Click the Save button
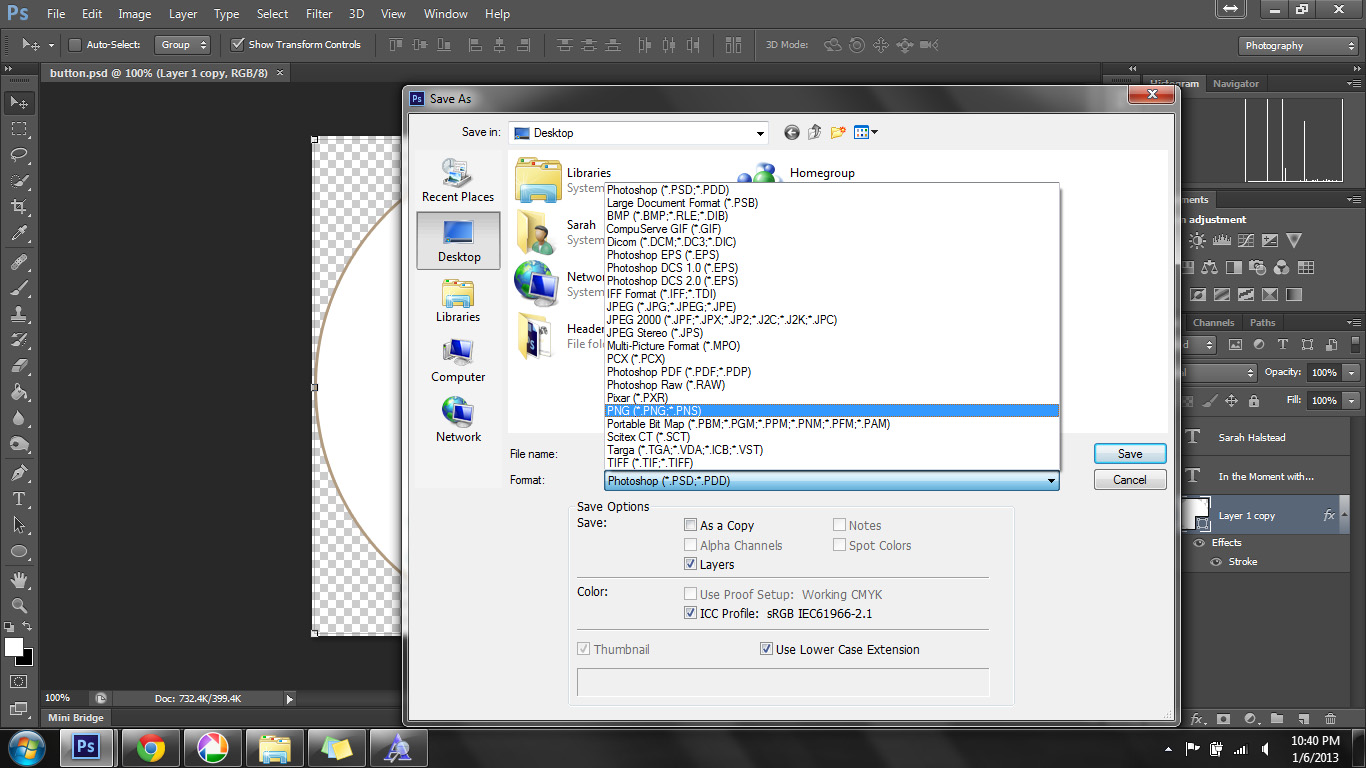The width and height of the screenshot is (1366, 768). 1130,454
